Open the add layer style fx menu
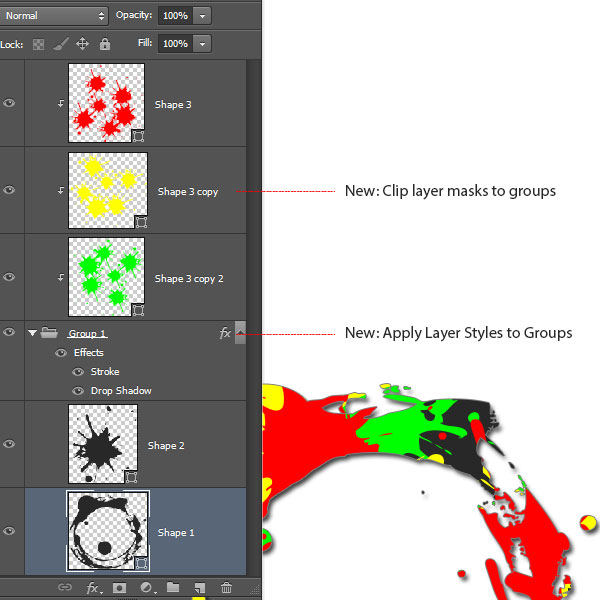This screenshot has height=600, width=600. coord(94,588)
